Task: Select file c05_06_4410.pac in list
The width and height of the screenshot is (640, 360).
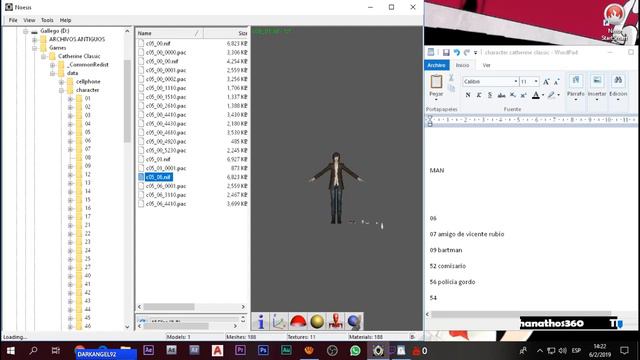Action: [166, 204]
